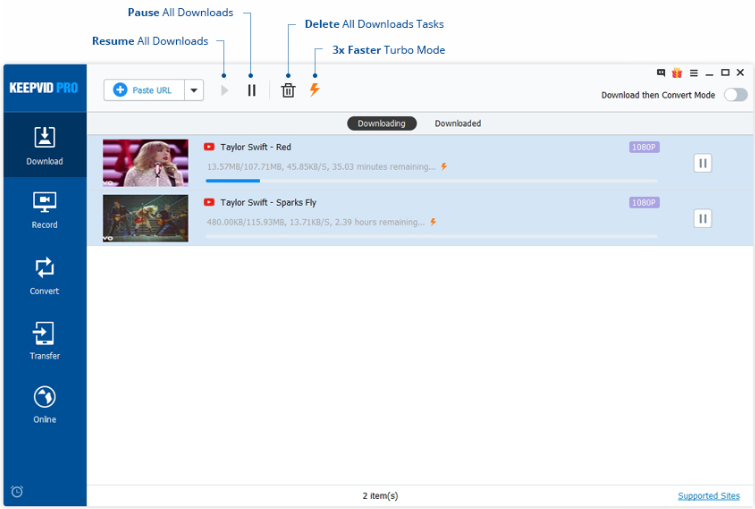Open the hamburger menu icon
This screenshot has height=509, width=755.
tap(693, 73)
